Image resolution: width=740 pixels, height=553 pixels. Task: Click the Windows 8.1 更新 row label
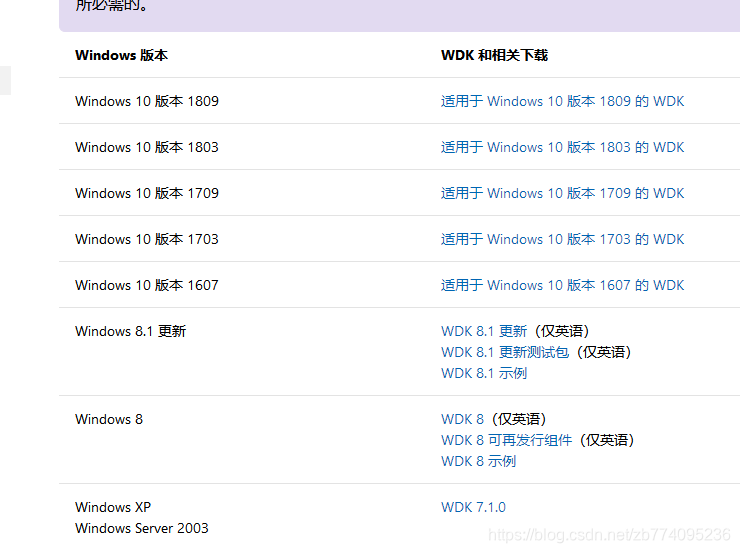[x=131, y=331]
